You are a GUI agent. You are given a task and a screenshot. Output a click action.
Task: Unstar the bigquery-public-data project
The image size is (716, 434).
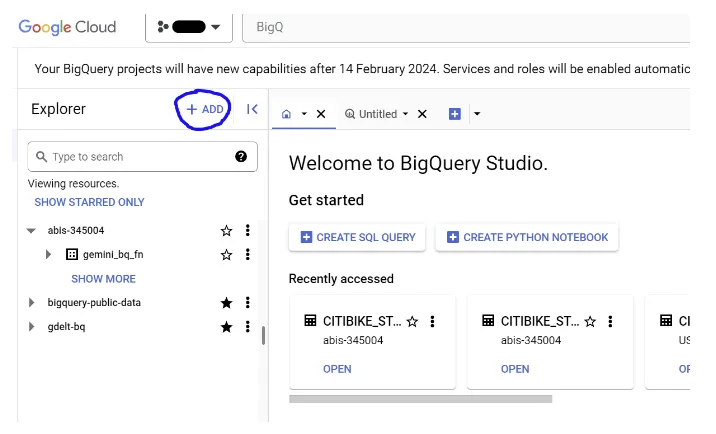coord(226,302)
